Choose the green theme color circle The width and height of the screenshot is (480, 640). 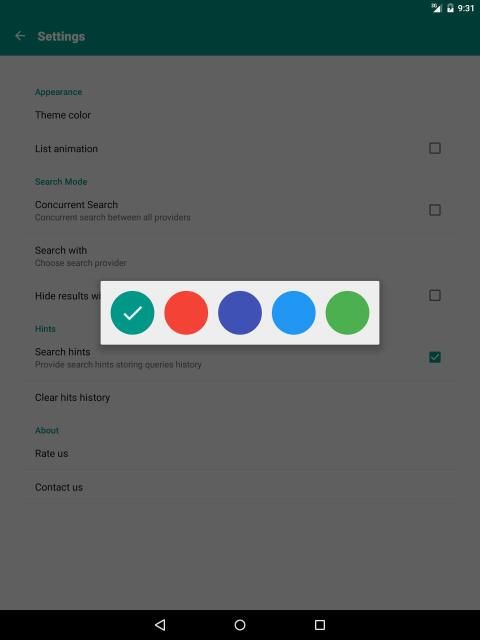(347, 313)
